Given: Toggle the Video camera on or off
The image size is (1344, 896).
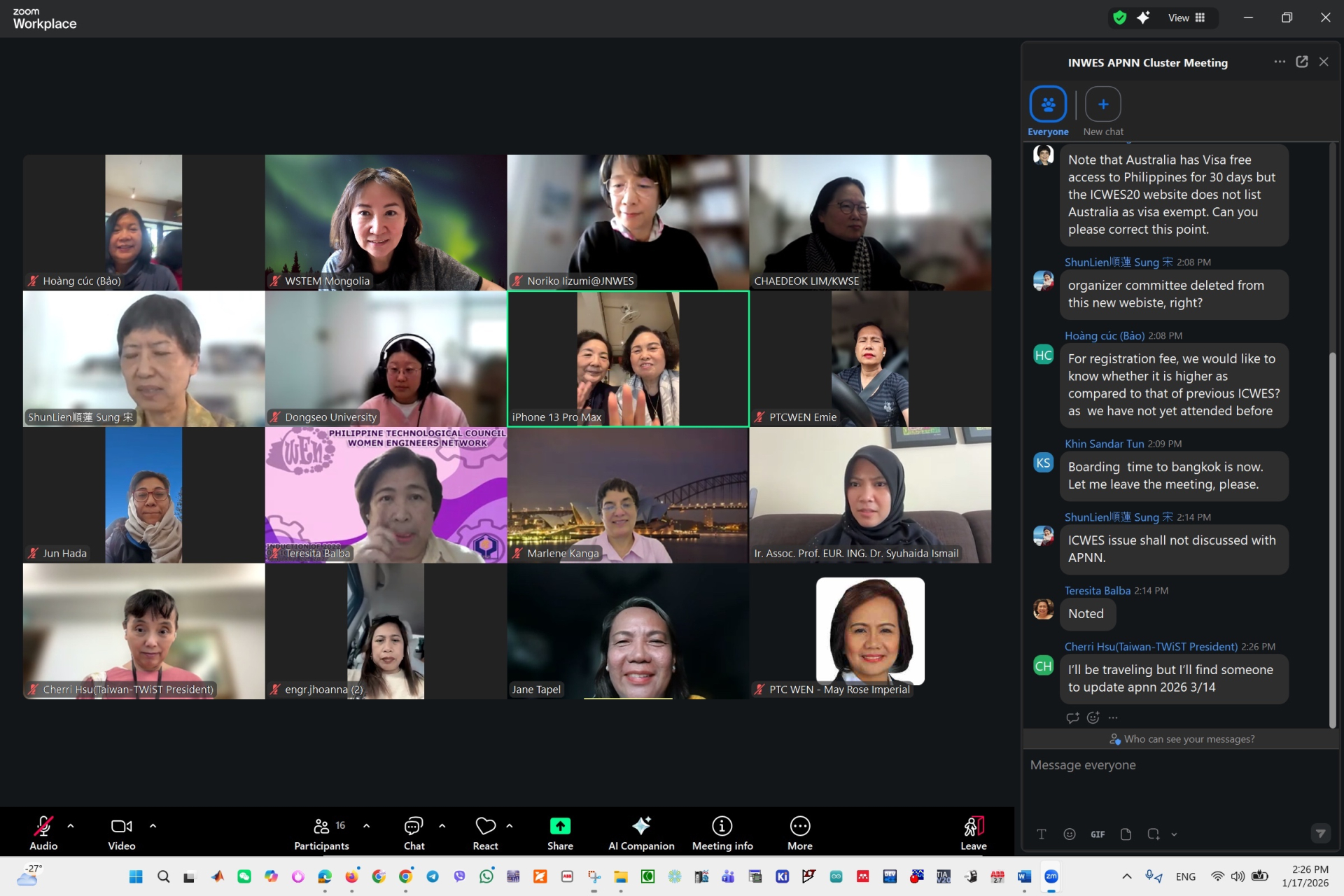Looking at the screenshot, I should [121, 832].
